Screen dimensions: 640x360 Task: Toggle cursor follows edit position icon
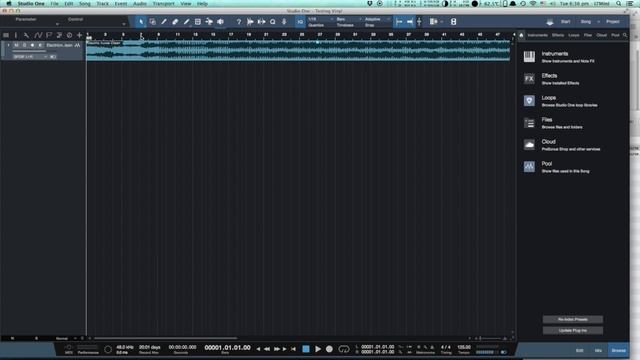[x=419, y=22]
